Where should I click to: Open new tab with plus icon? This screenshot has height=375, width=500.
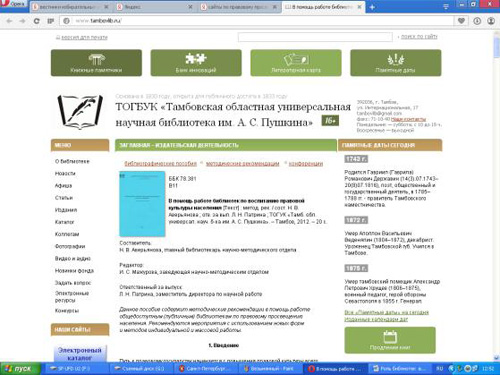(372, 7)
